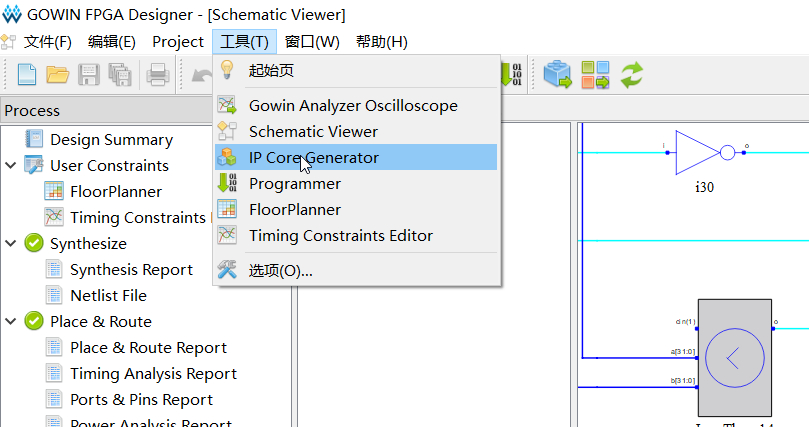Viewport: 809px width, 427px height.
Task: Click FloorPlanner icon in Process tree
Action: point(54,191)
